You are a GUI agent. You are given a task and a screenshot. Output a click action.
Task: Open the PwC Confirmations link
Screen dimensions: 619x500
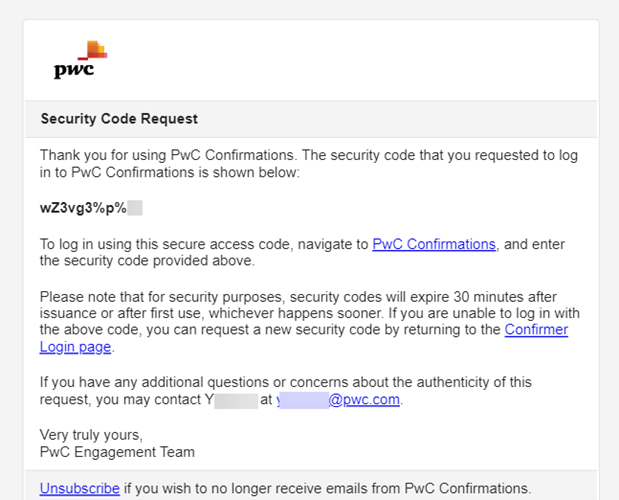(x=434, y=244)
